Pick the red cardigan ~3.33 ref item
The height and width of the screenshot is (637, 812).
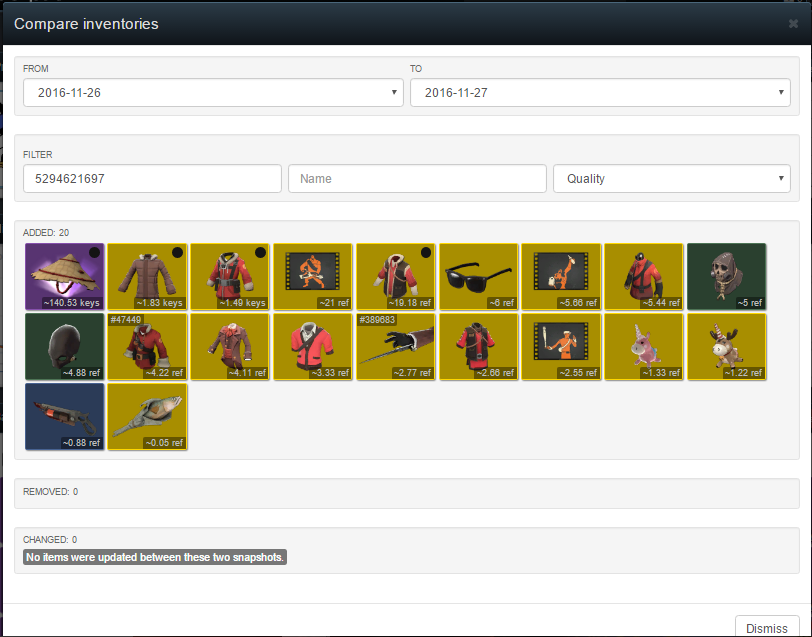pyautogui.click(x=313, y=346)
